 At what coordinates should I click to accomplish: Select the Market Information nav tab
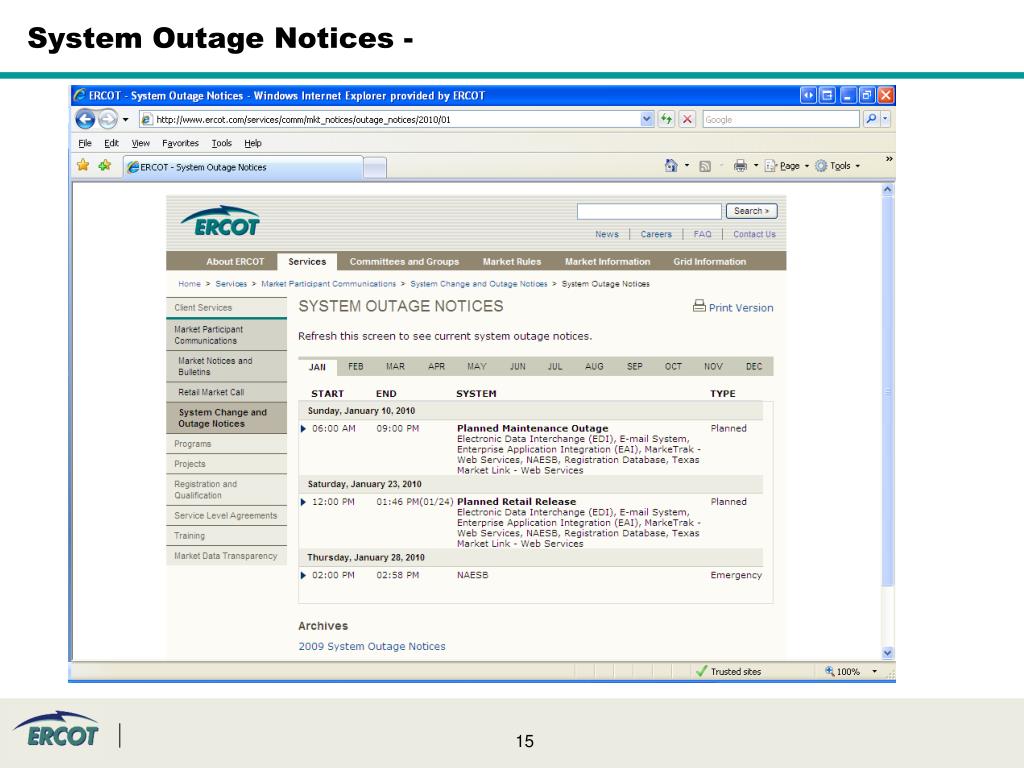607,261
